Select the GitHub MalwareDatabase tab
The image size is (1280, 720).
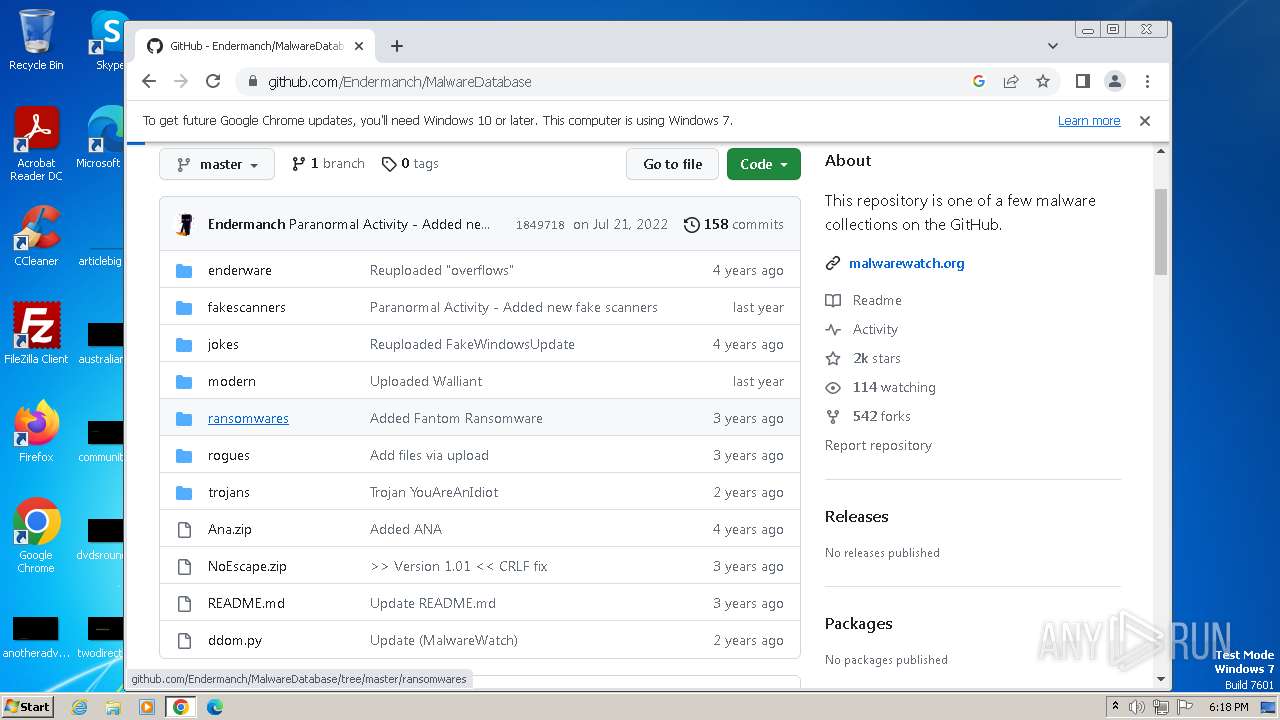click(255, 46)
